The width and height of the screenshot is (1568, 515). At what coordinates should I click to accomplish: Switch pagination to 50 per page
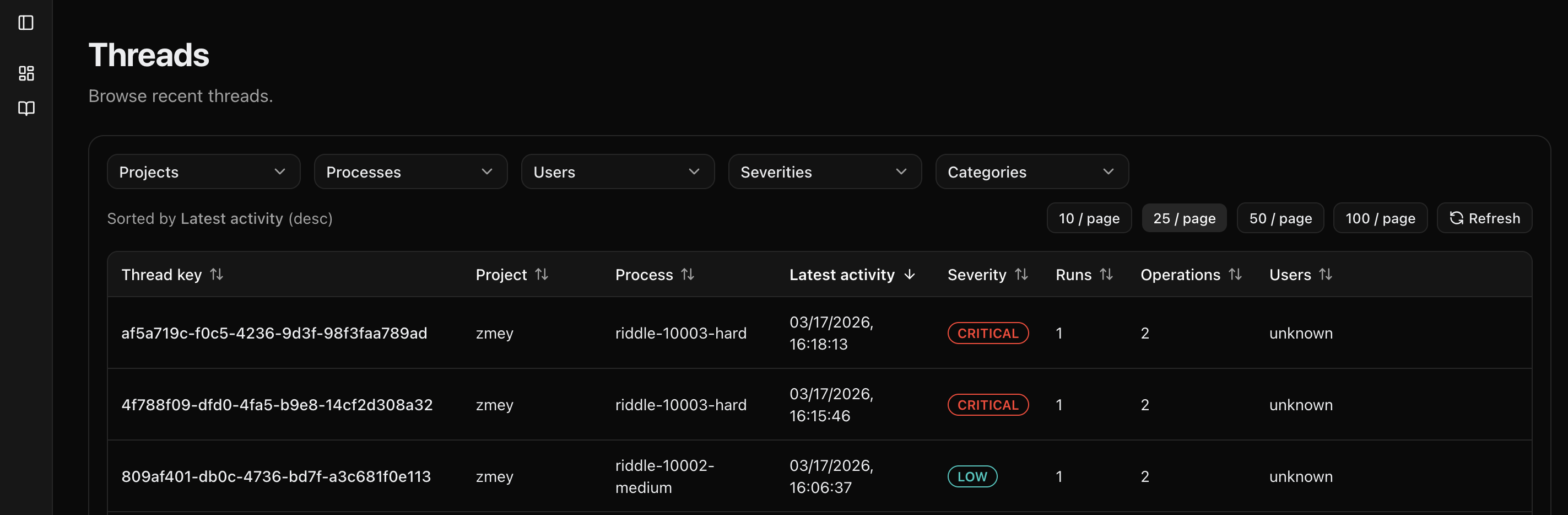(1279, 218)
